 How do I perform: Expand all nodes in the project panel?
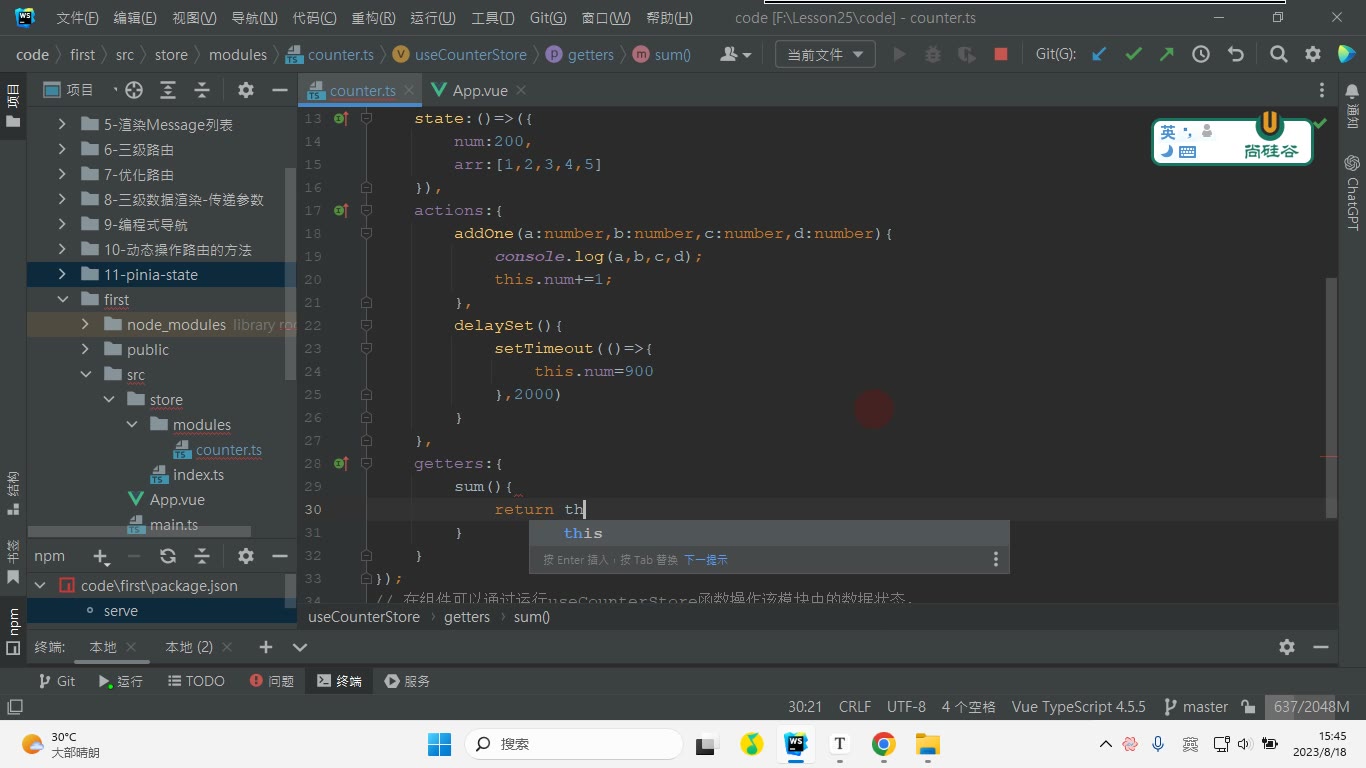pyautogui.click(x=168, y=90)
